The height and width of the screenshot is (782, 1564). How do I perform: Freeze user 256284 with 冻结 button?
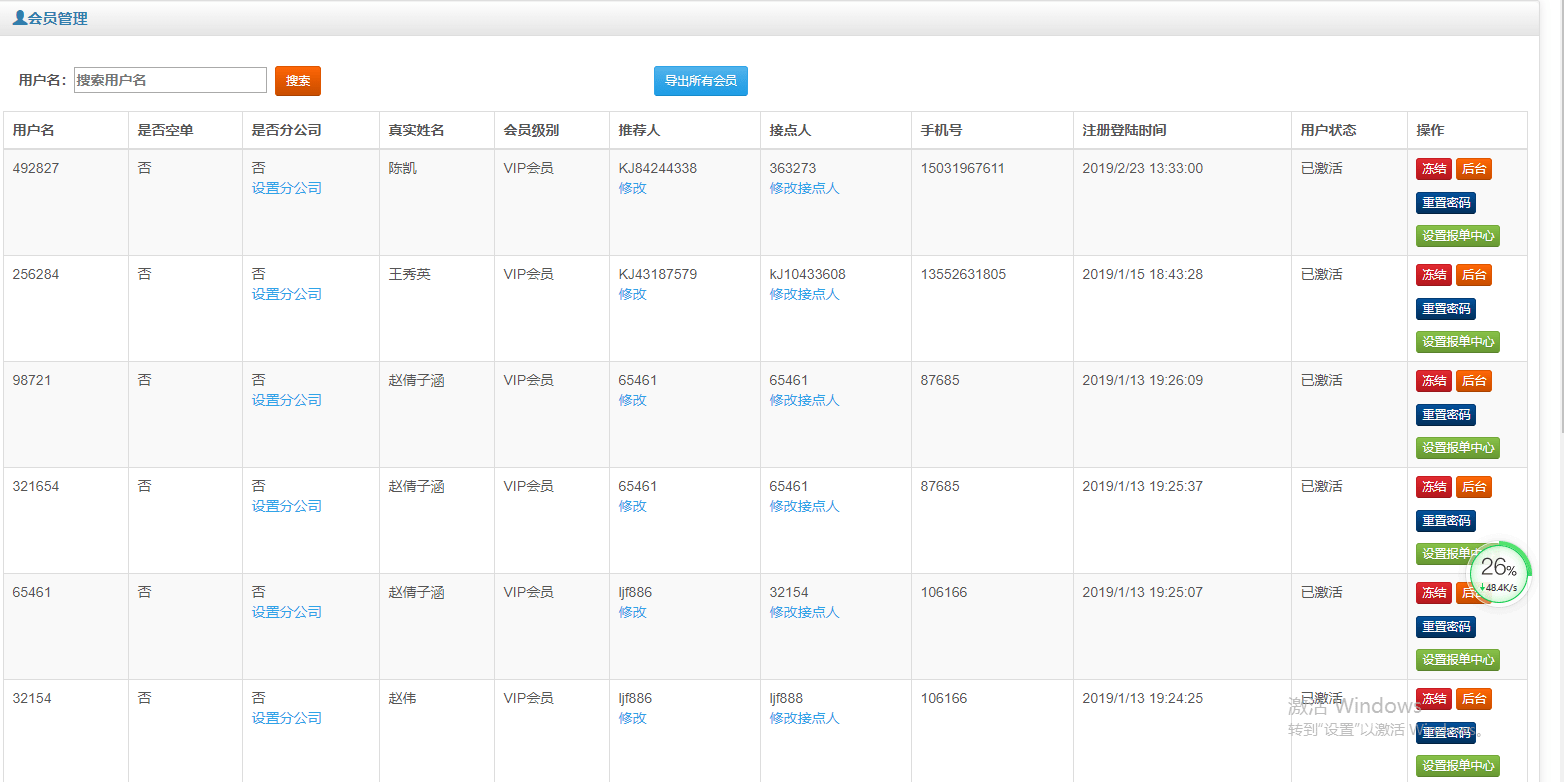[x=1434, y=275]
